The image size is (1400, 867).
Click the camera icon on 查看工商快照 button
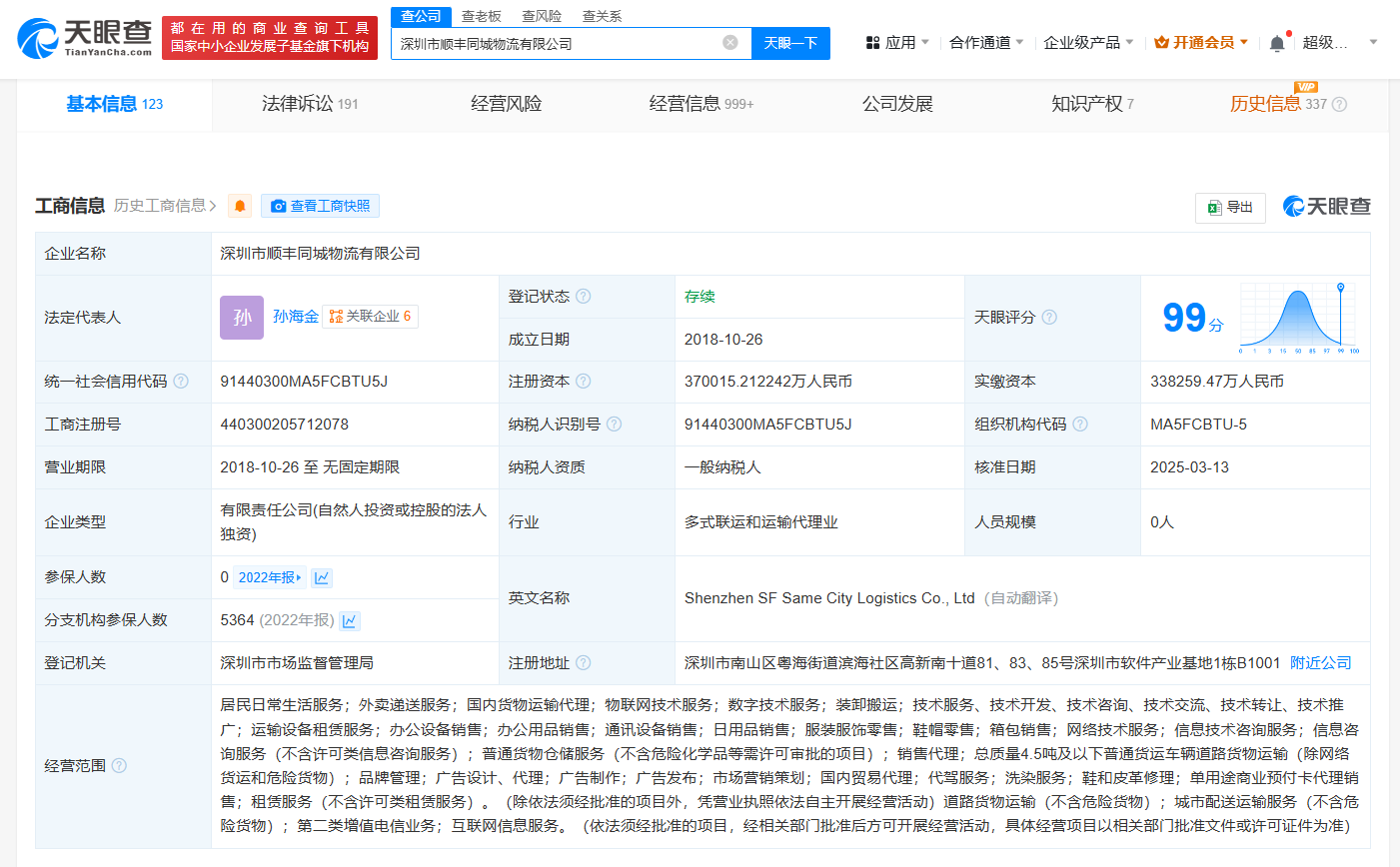click(x=280, y=206)
